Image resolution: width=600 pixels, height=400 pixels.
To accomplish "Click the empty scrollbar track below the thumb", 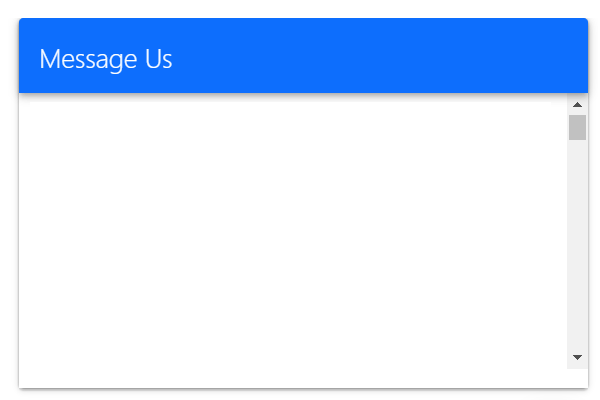I will (x=577, y=243).
